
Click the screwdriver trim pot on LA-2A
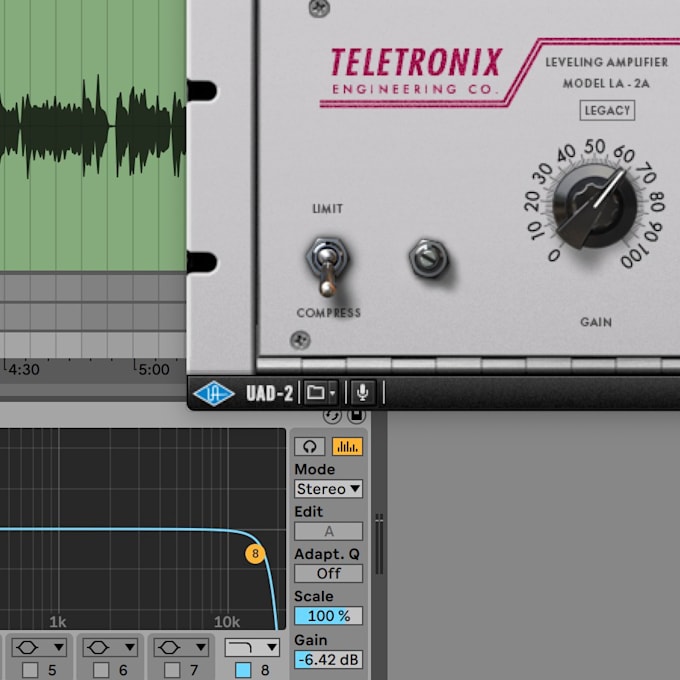coord(428,258)
